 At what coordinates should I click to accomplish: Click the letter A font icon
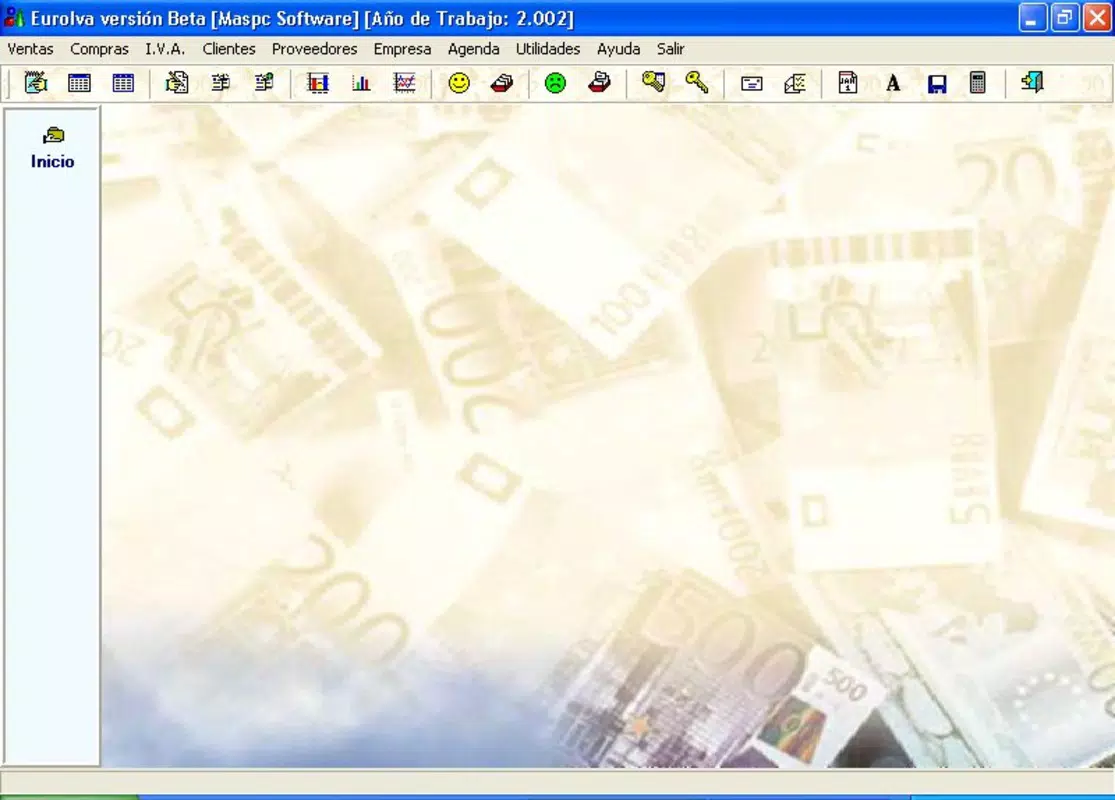click(x=892, y=83)
